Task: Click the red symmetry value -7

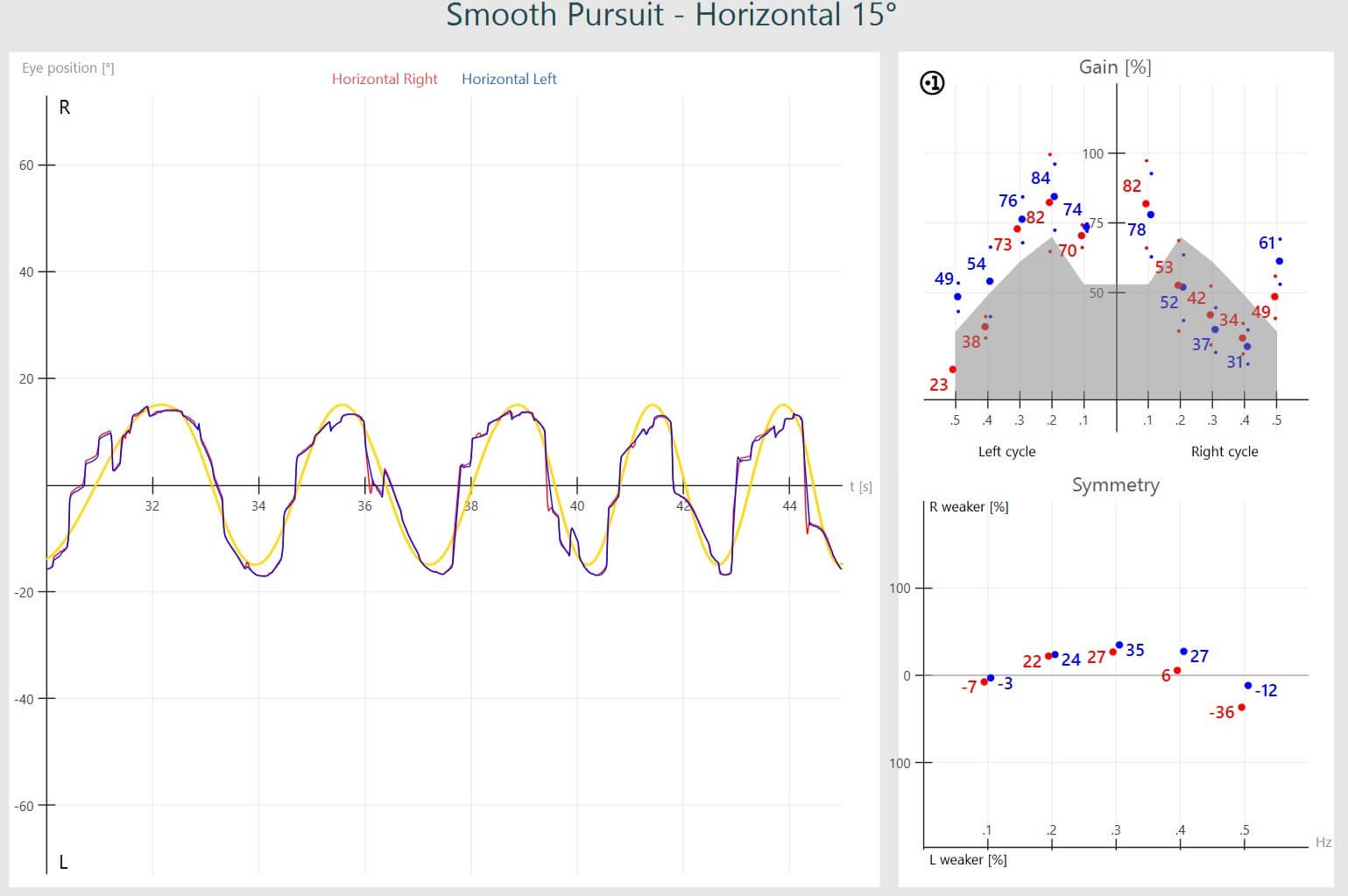Action: click(x=969, y=688)
